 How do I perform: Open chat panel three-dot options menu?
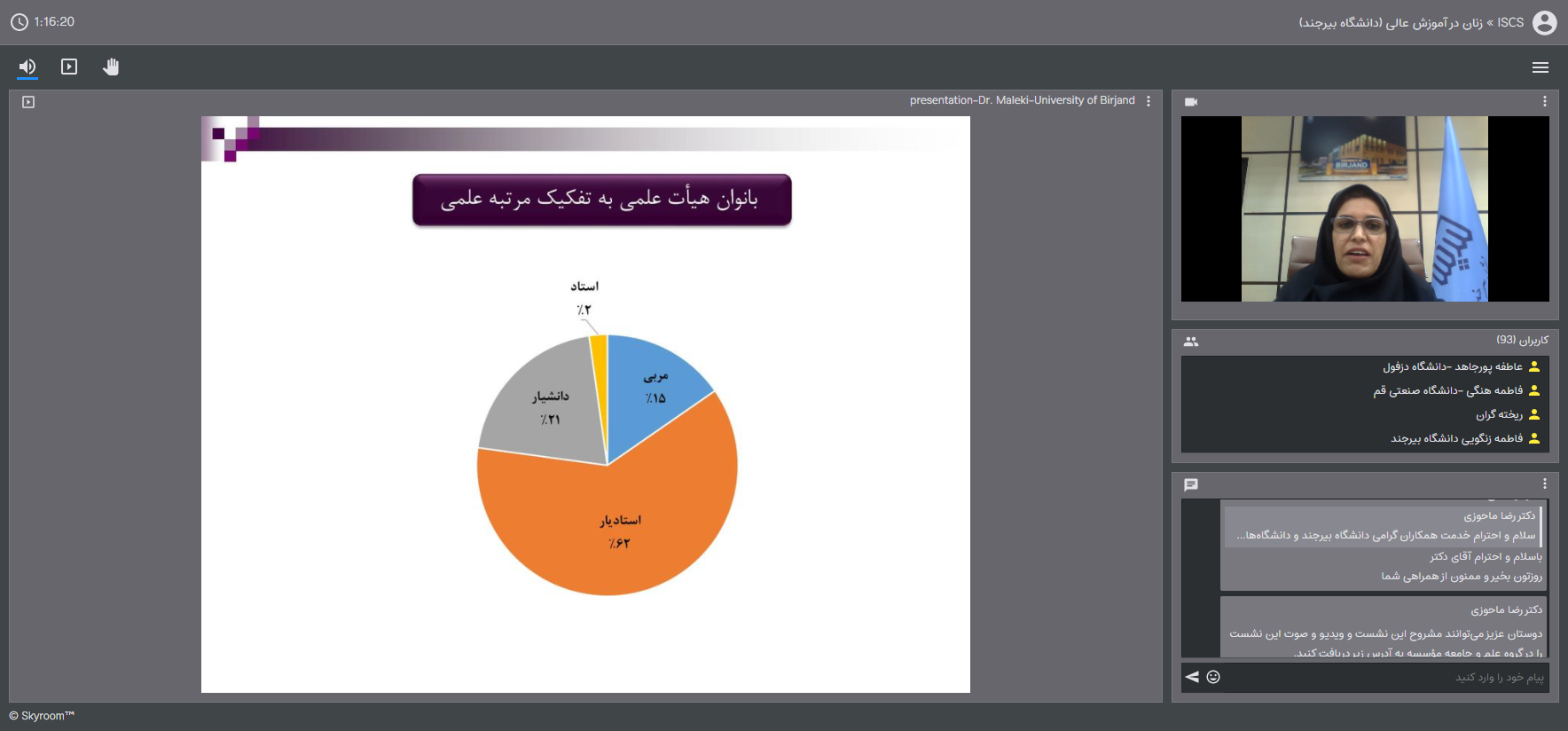pyautogui.click(x=1544, y=484)
